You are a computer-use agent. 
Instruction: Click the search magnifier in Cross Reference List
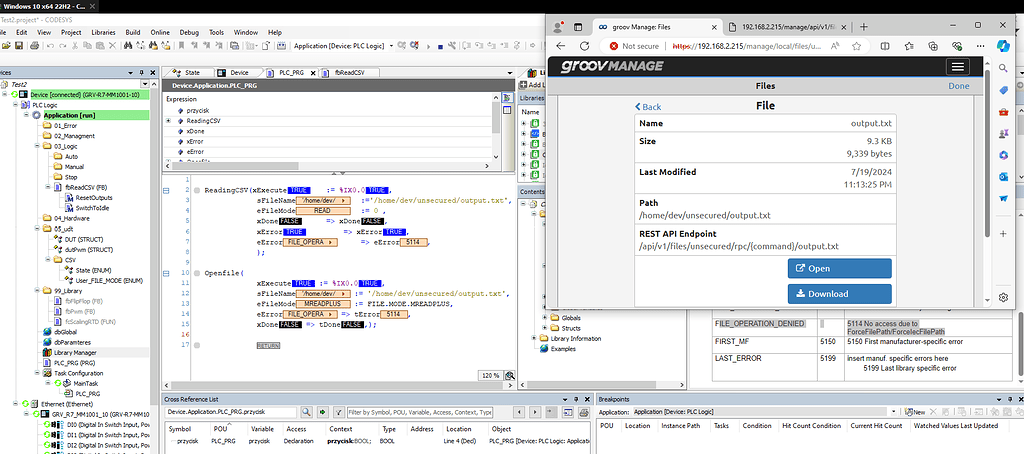(306, 412)
